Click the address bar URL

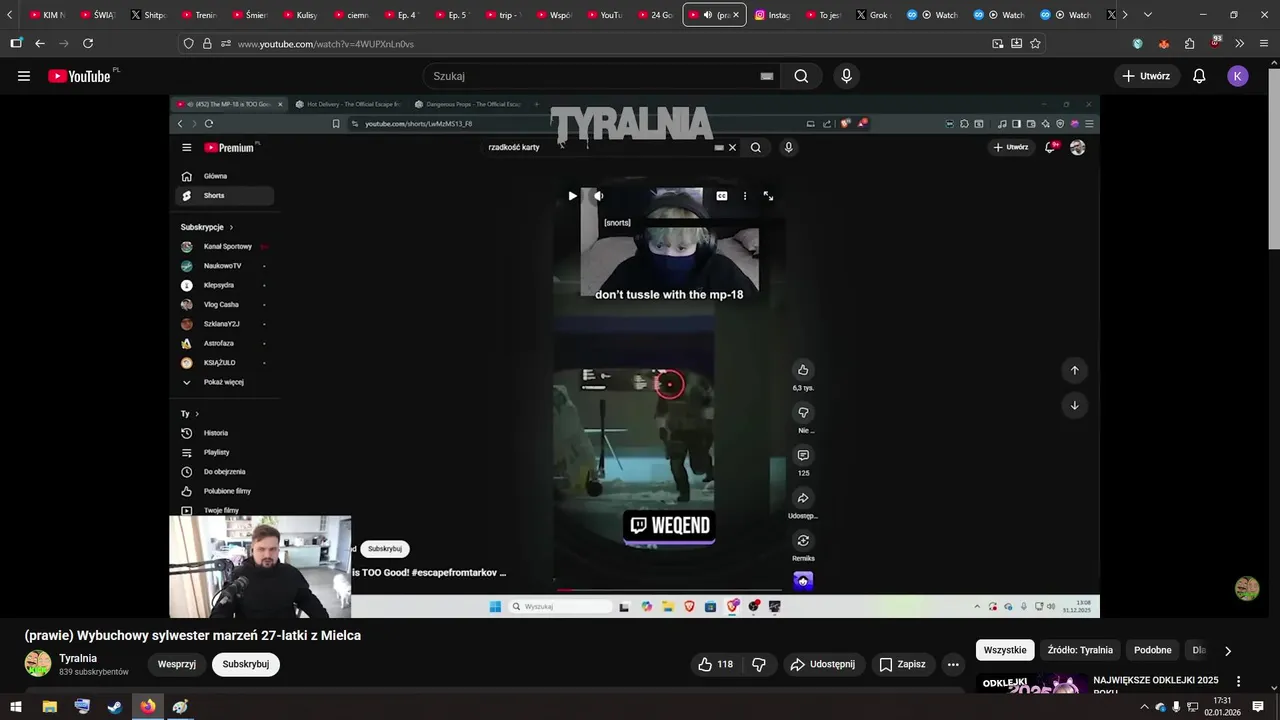pos(326,44)
